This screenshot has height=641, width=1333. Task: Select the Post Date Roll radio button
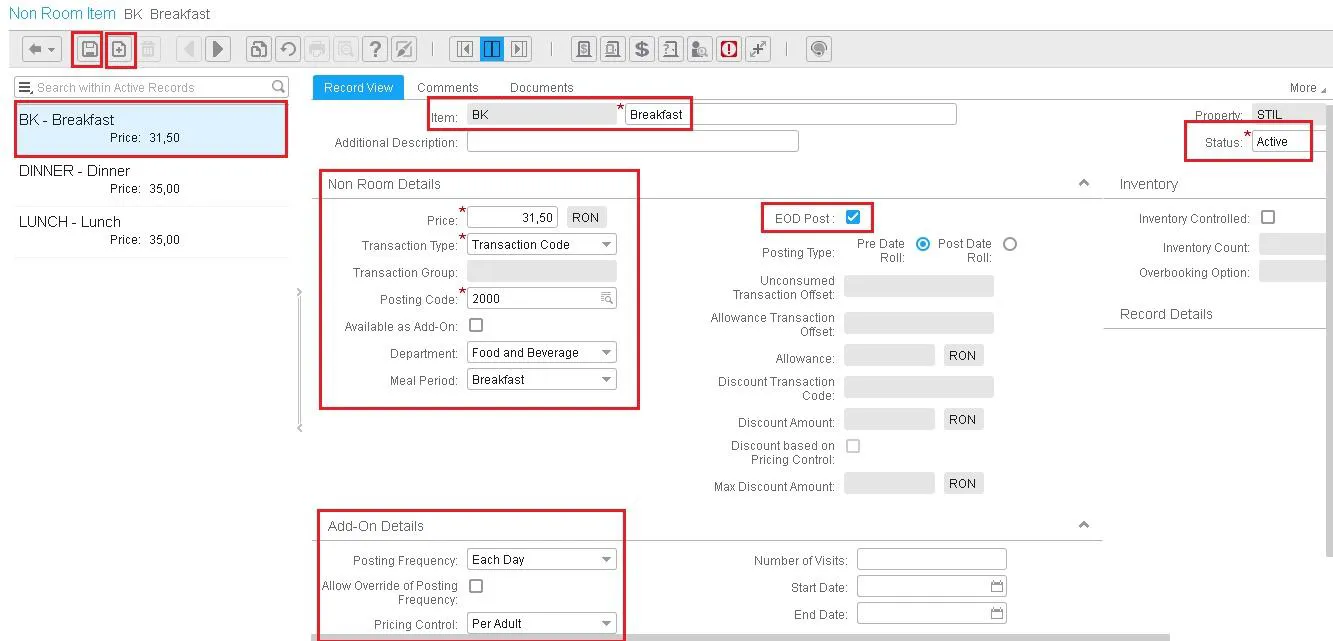(1010, 244)
